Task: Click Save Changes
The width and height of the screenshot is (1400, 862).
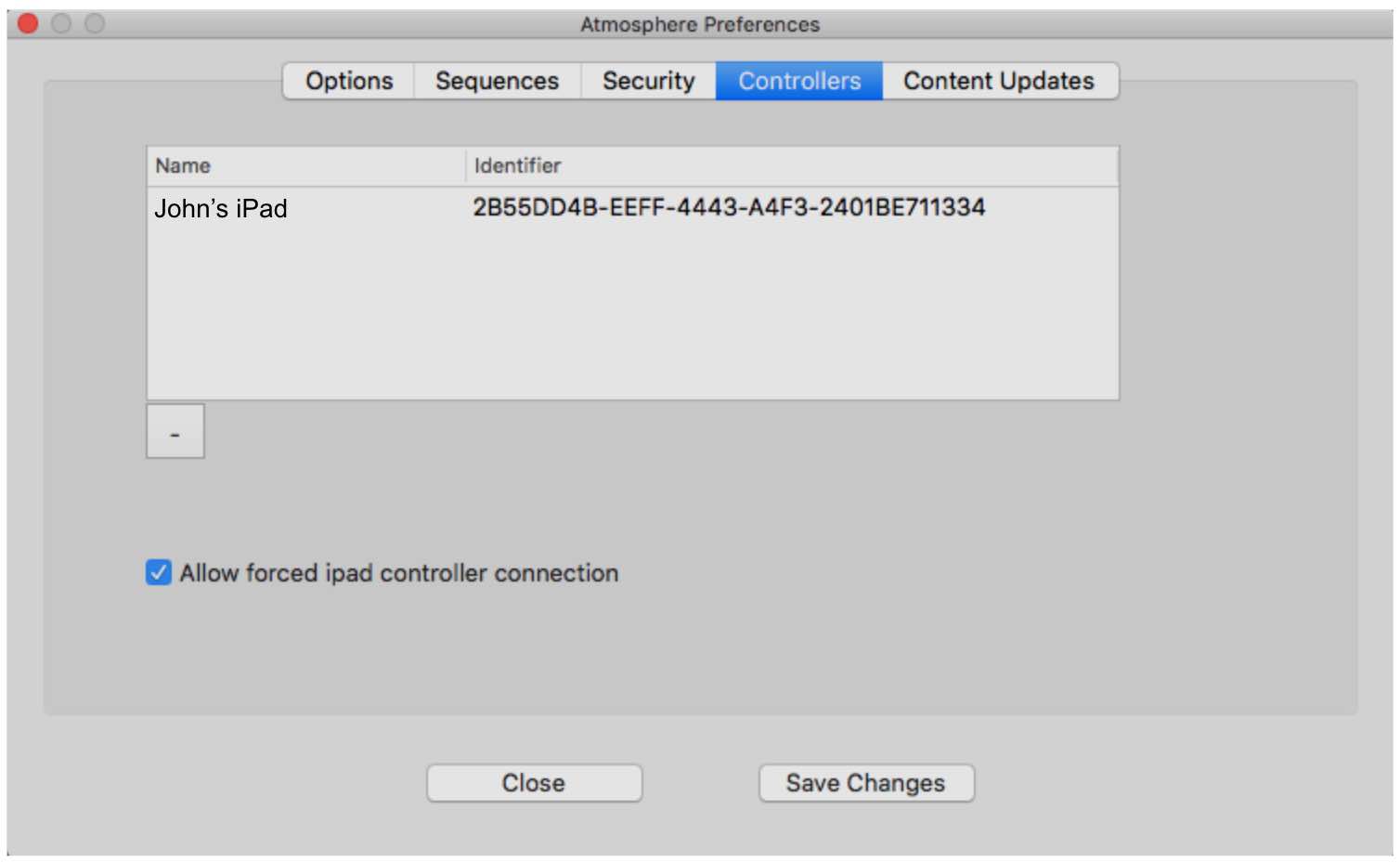Action: (866, 783)
